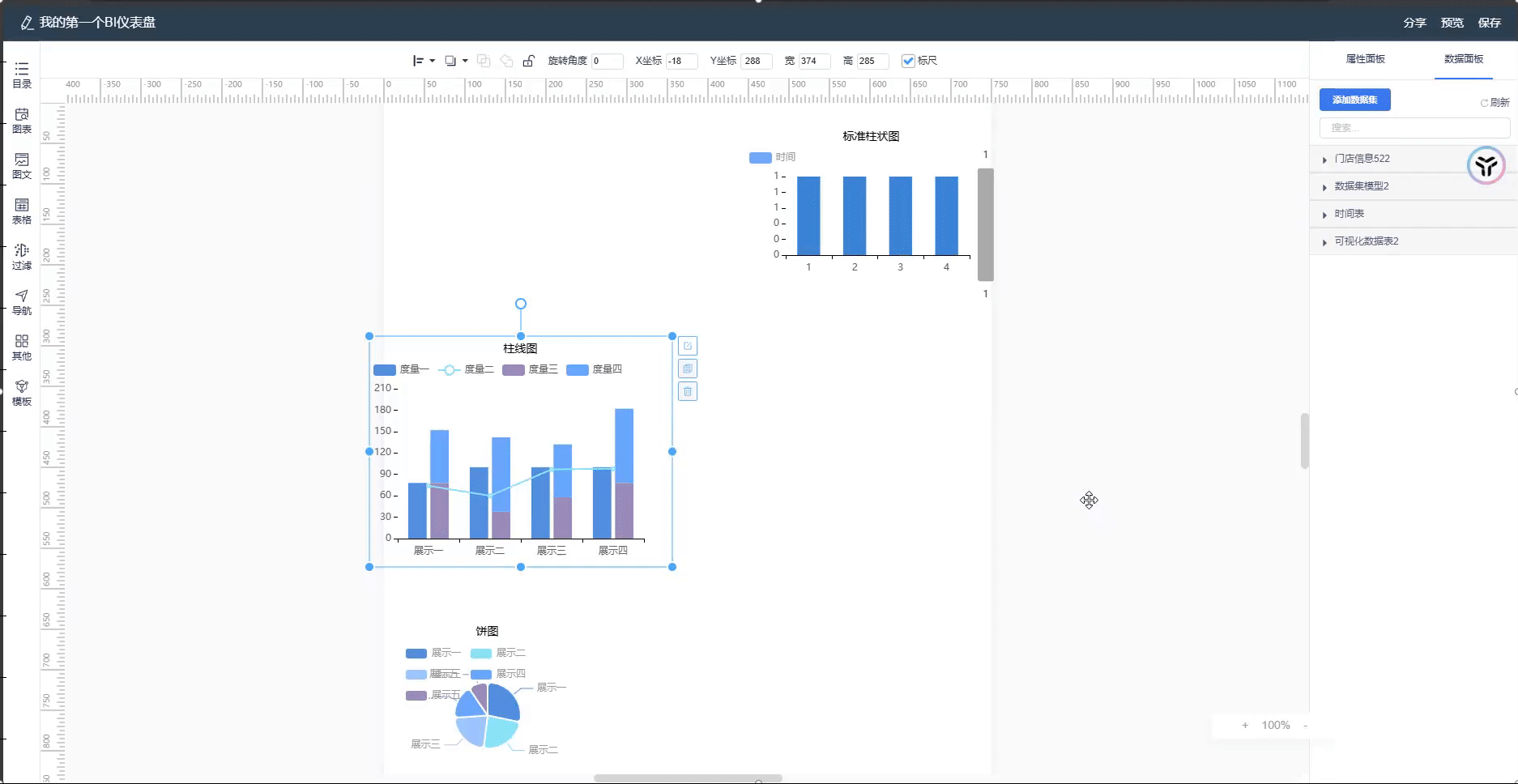Toggle the lock icon in toolbar
1518x784 pixels.
coord(528,61)
